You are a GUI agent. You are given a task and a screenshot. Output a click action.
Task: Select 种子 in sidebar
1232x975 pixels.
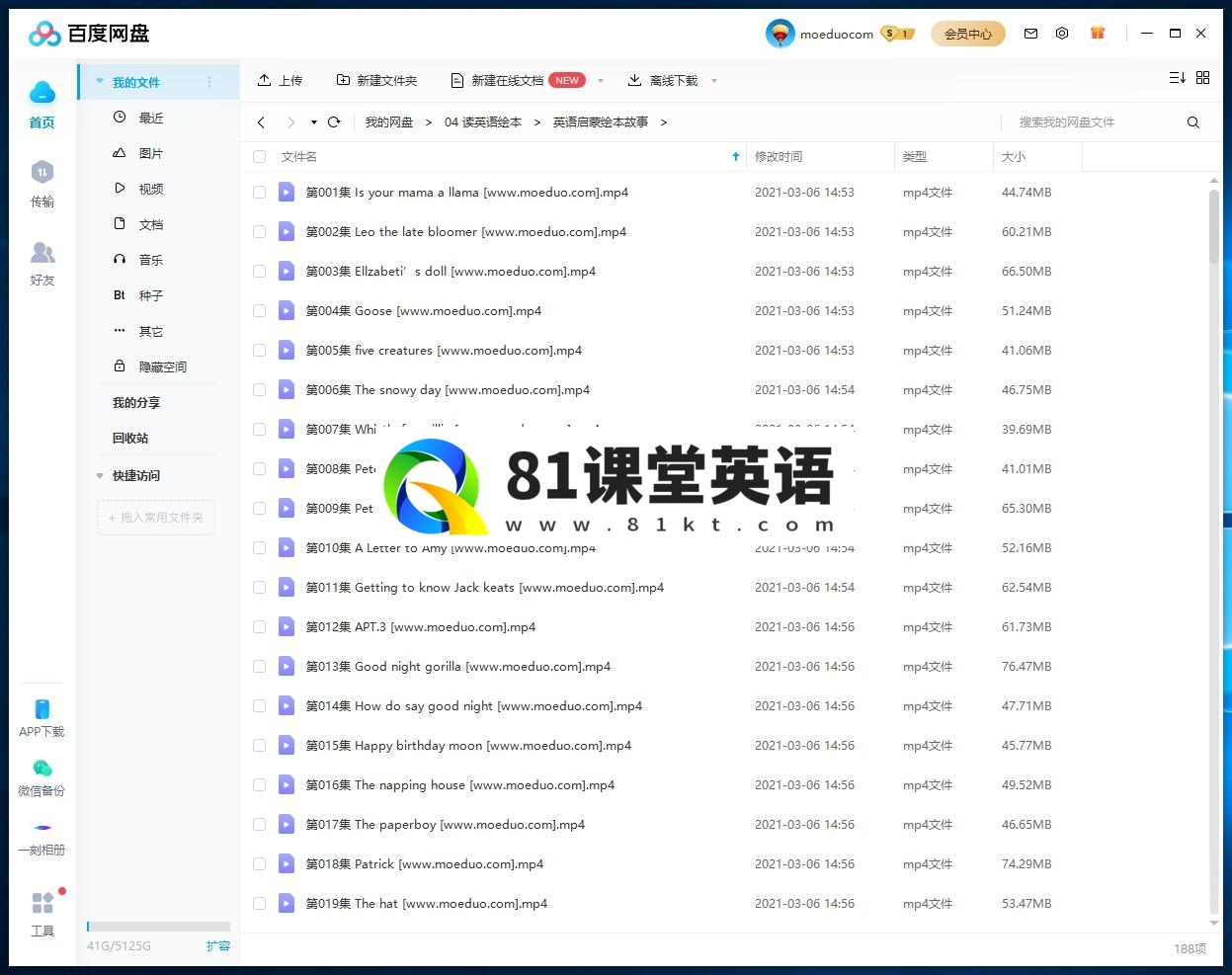point(151,295)
